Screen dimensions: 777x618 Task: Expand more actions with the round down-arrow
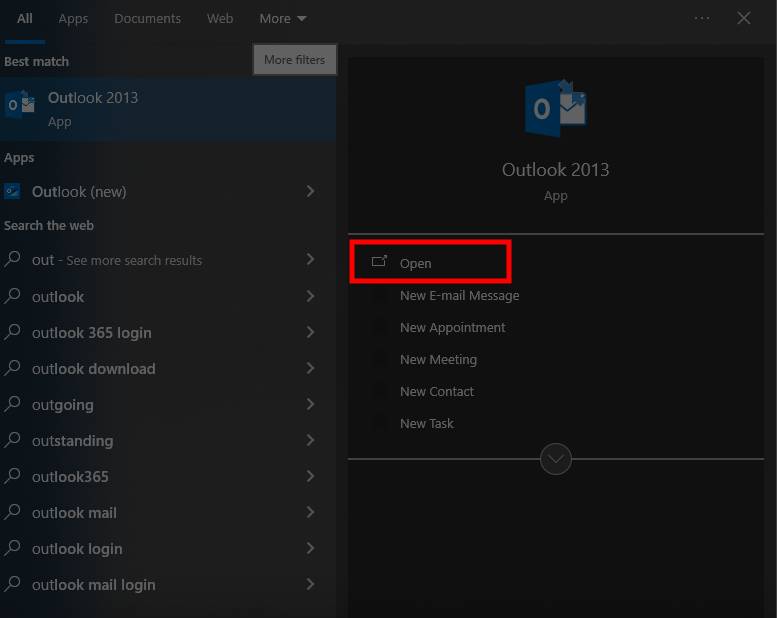coord(555,459)
